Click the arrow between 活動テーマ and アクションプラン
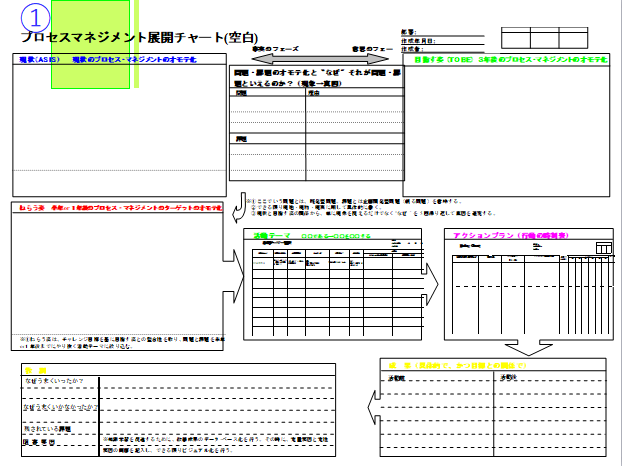622x466 pixels. (x=431, y=283)
